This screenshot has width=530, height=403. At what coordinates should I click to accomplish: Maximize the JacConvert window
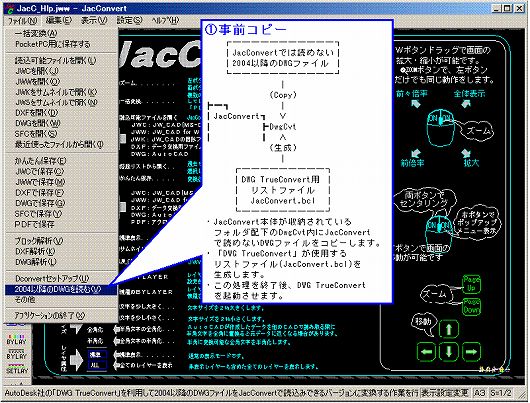click(x=507, y=8)
